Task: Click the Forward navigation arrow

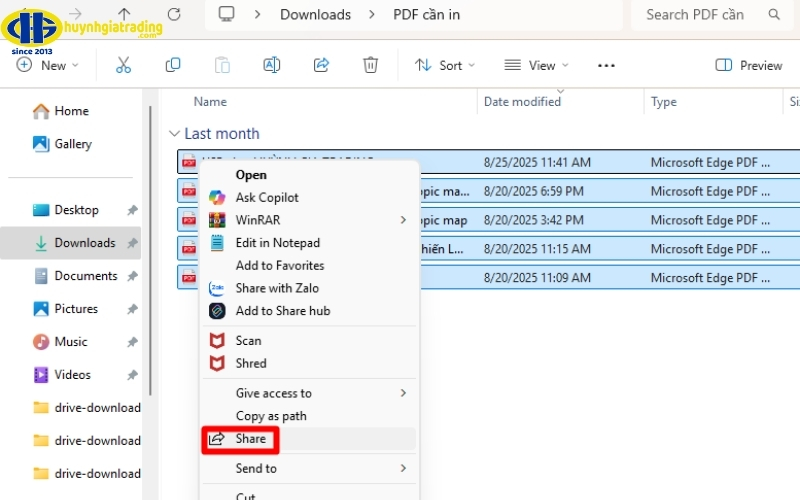Action: (75, 13)
